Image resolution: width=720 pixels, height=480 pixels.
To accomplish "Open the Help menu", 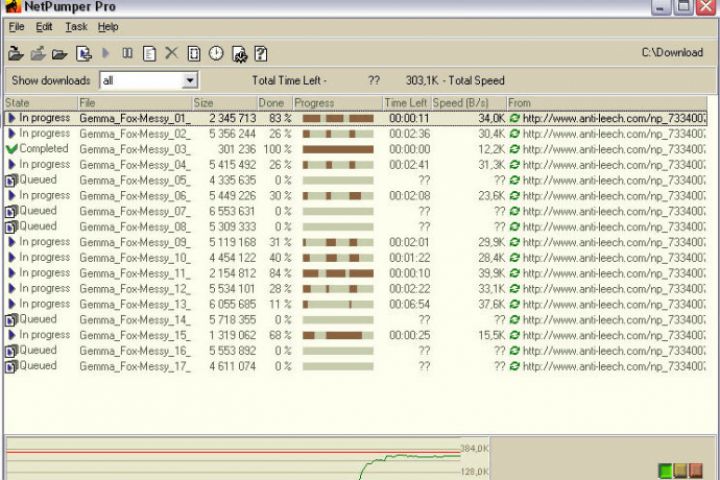I will click(108, 27).
